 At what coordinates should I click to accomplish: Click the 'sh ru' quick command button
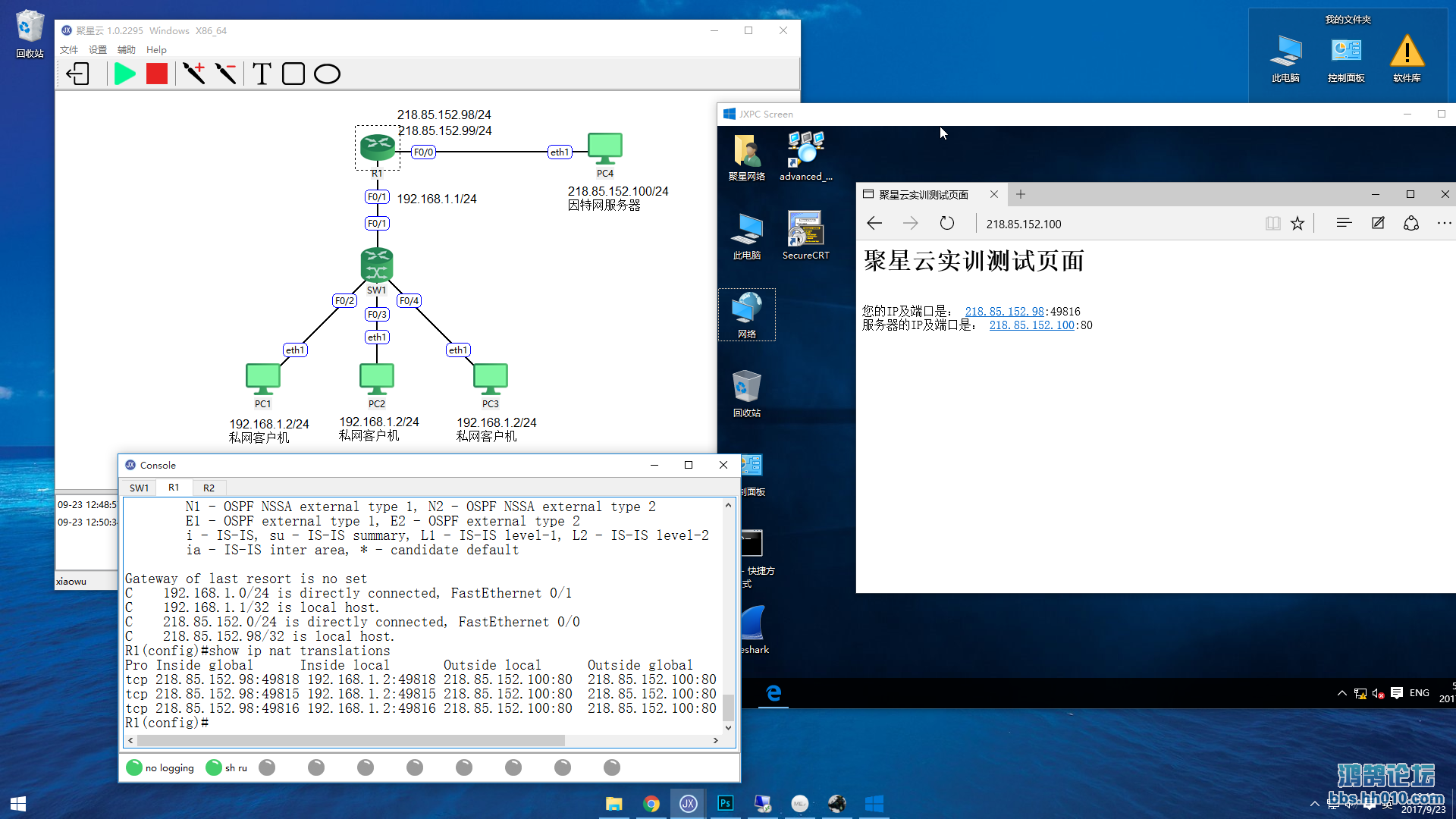pyautogui.click(x=227, y=767)
